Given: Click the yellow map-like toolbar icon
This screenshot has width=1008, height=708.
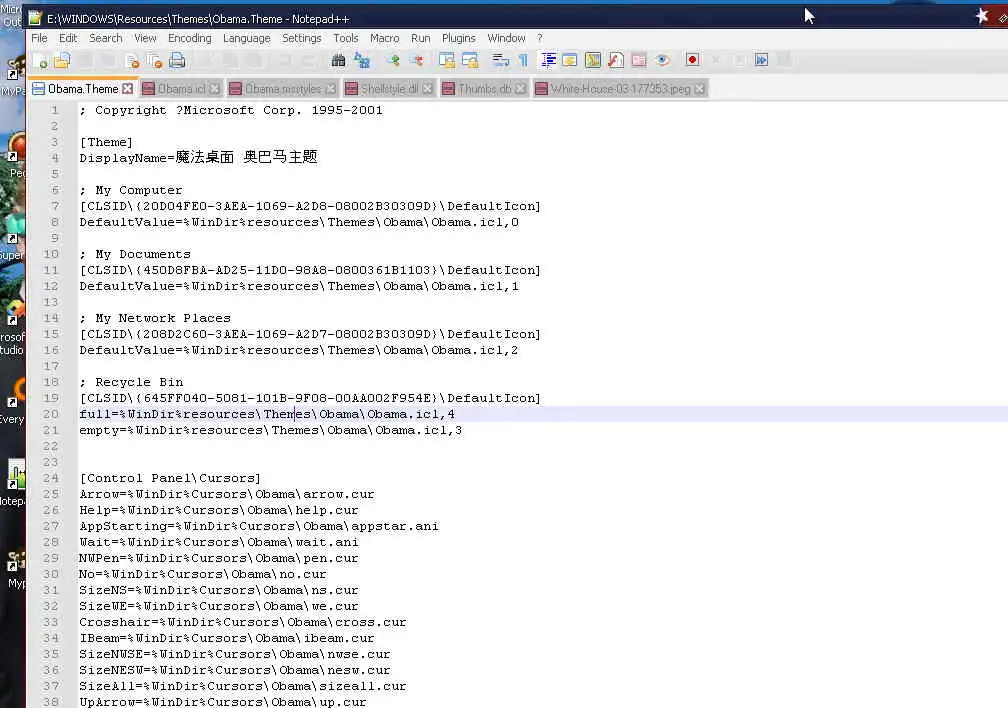Looking at the screenshot, I should coord(593,60).
